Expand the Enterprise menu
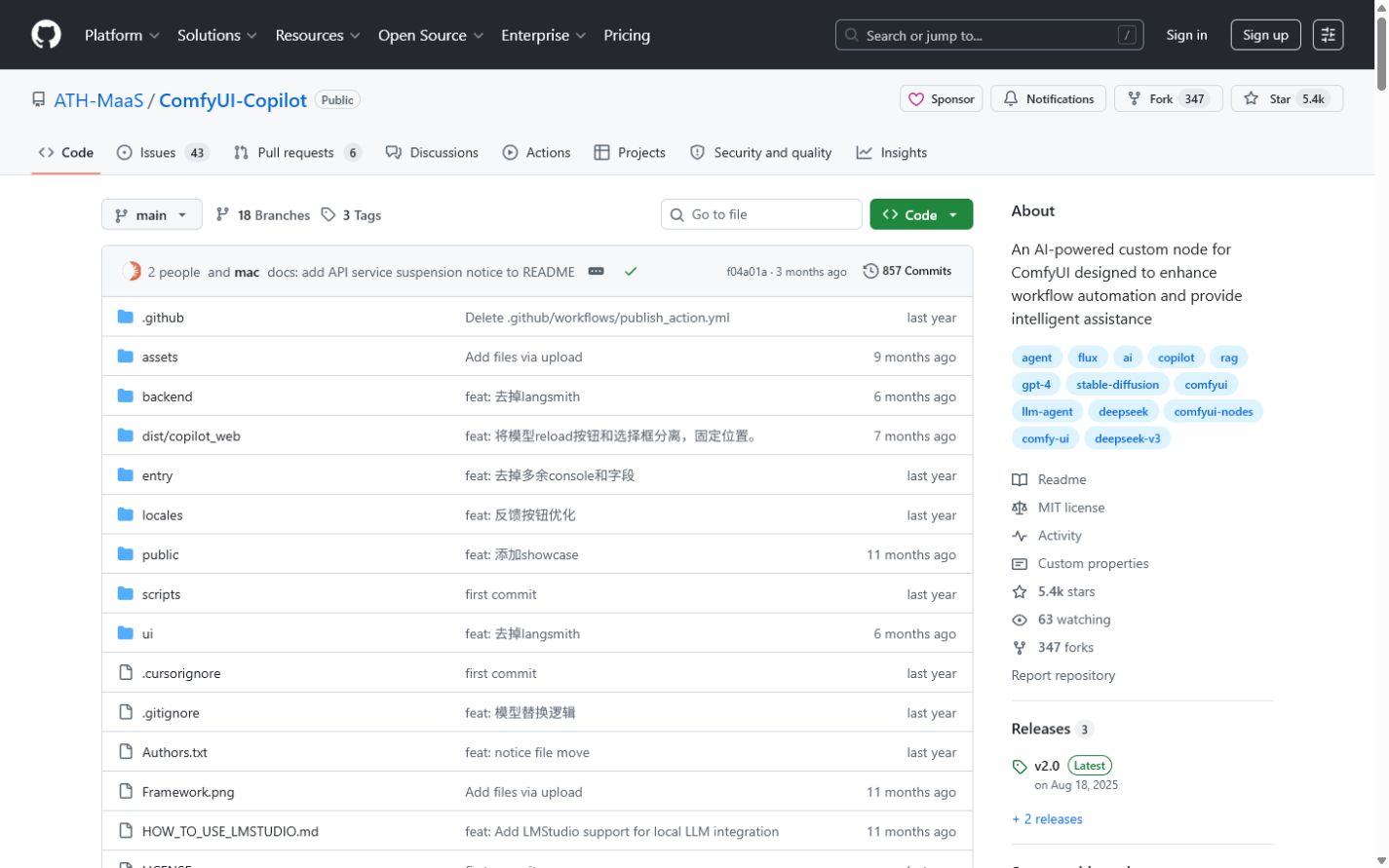The width and height of the screenshot is (1389, 868). [543, 35]
